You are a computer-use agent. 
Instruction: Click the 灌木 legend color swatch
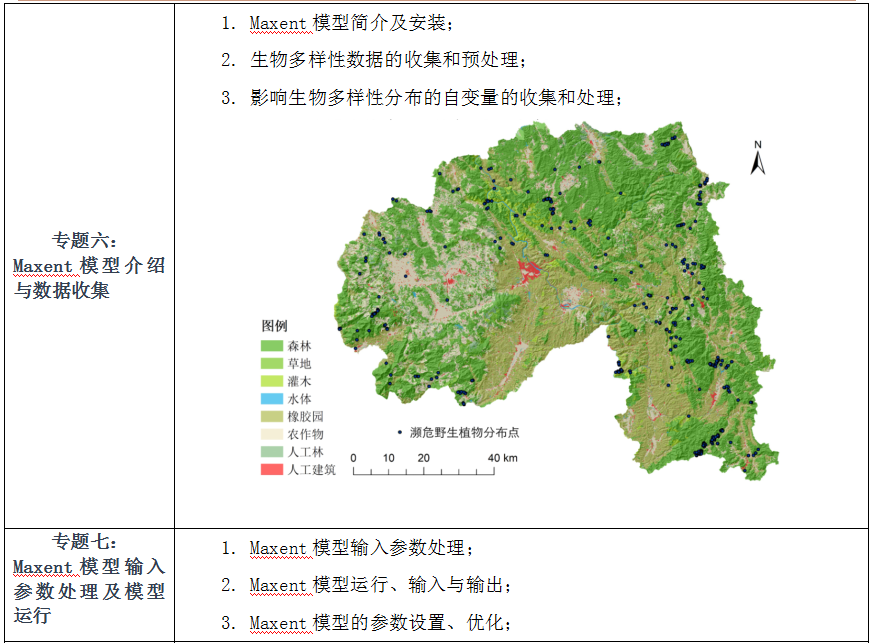pos(272,381)
